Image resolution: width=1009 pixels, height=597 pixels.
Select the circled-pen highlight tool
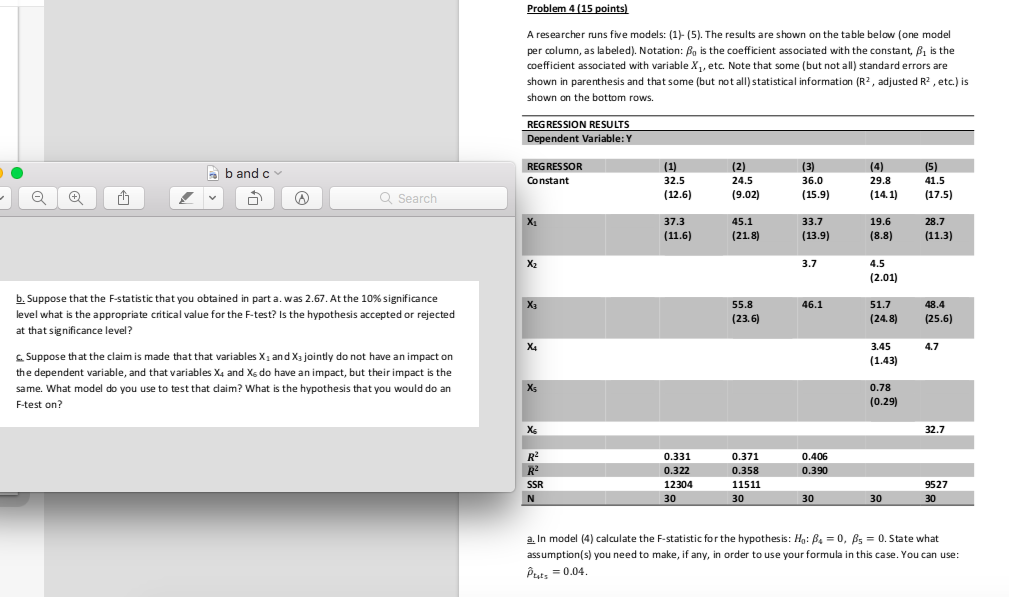(300, 197)
